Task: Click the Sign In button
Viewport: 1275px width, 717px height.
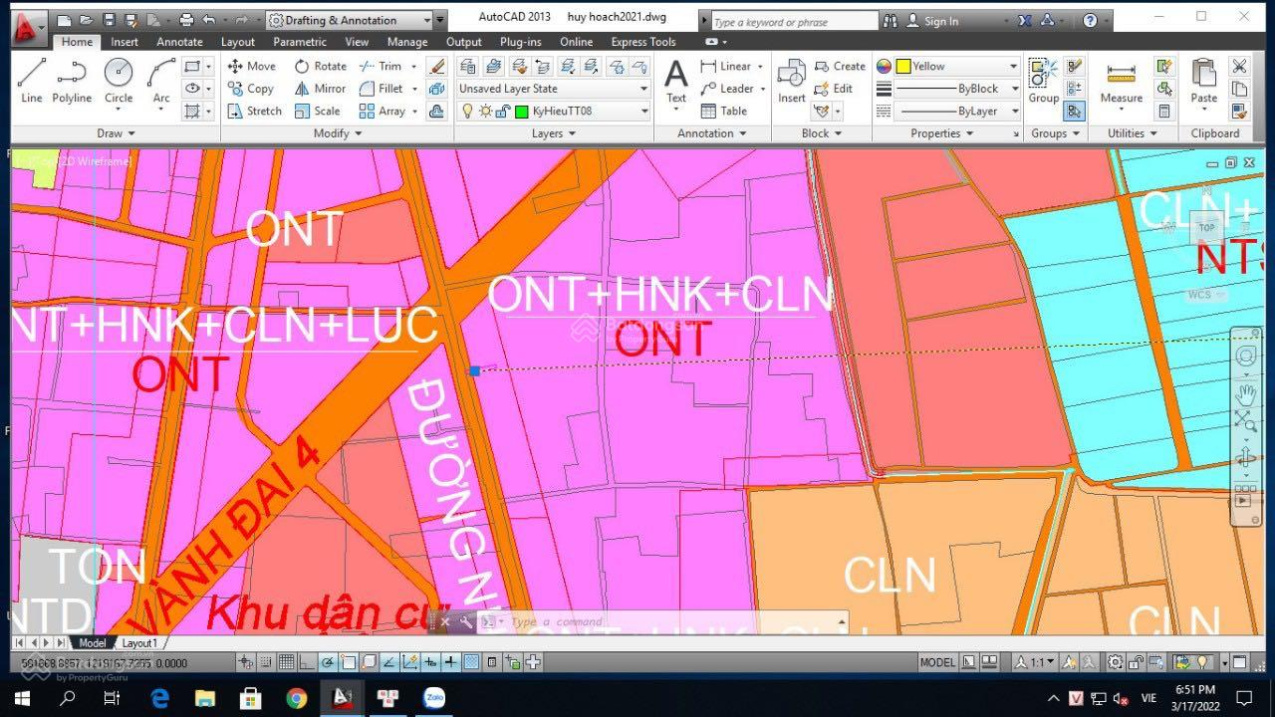Action: pos(940,21)
